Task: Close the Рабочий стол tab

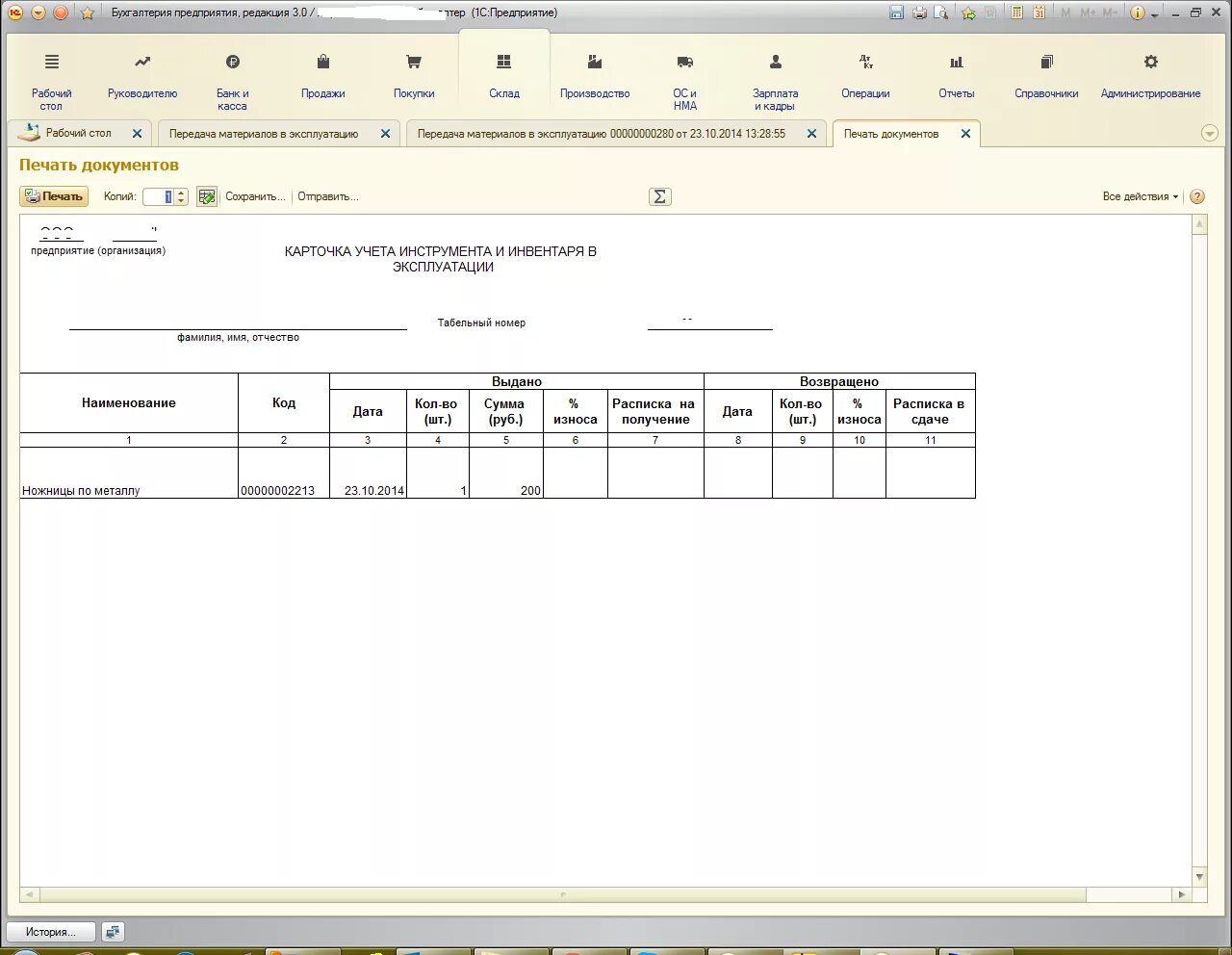Action: (x=137, y=134)
